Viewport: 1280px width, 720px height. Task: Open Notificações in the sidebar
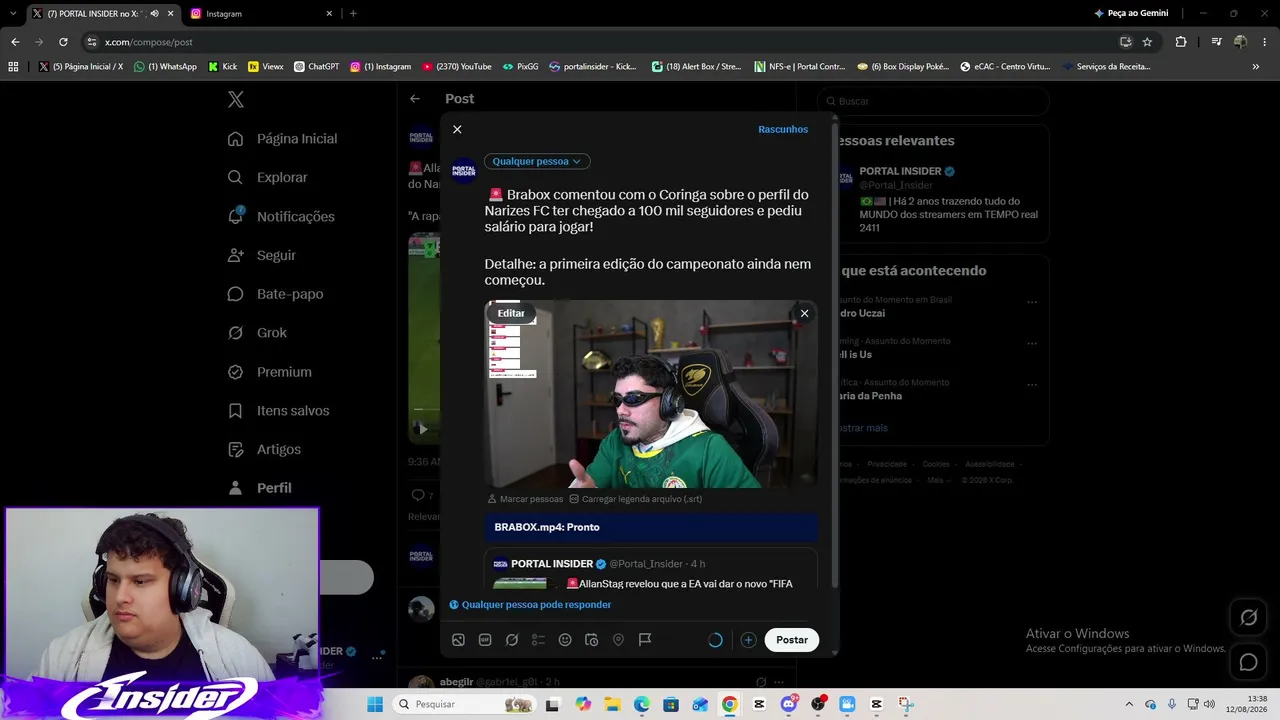tap(281, 217)
